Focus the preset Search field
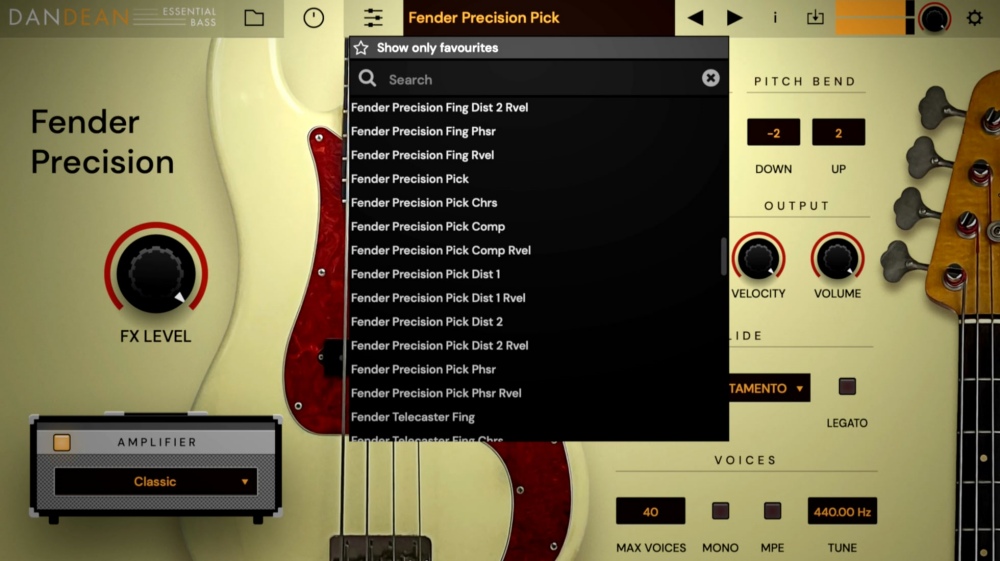 (539, 79)
